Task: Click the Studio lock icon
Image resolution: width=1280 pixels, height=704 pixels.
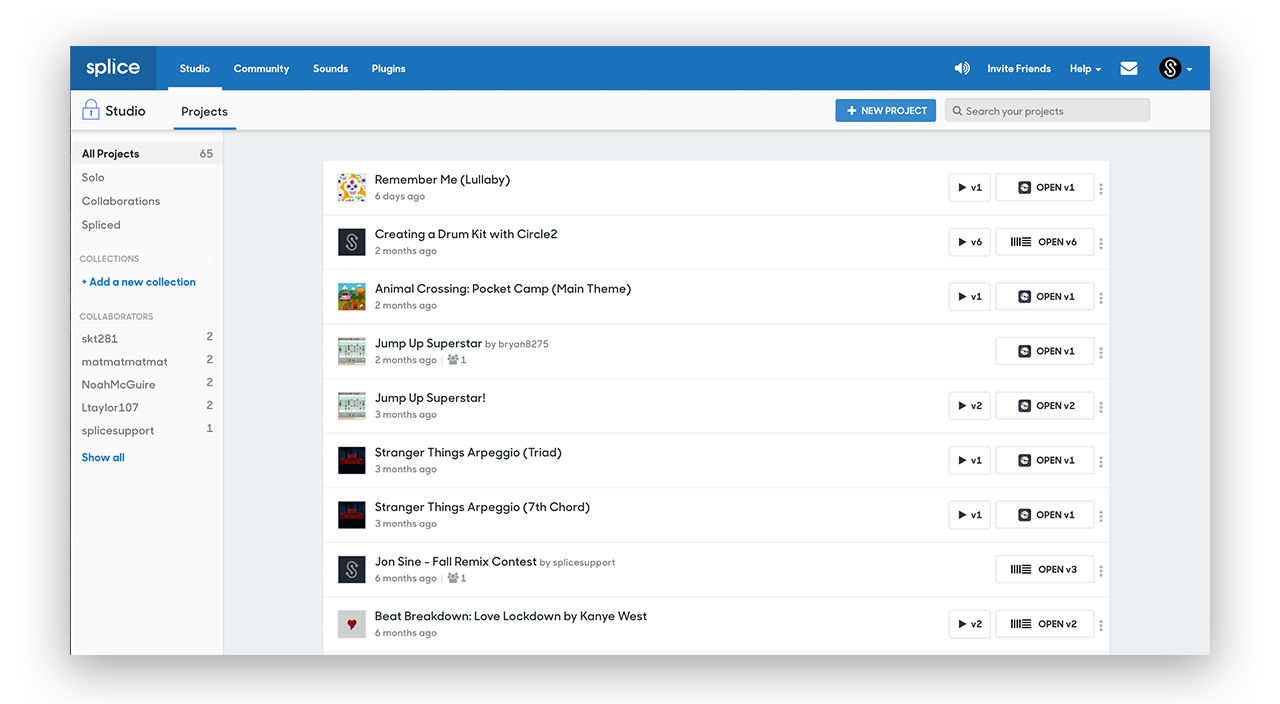Action: coord(91,110)
